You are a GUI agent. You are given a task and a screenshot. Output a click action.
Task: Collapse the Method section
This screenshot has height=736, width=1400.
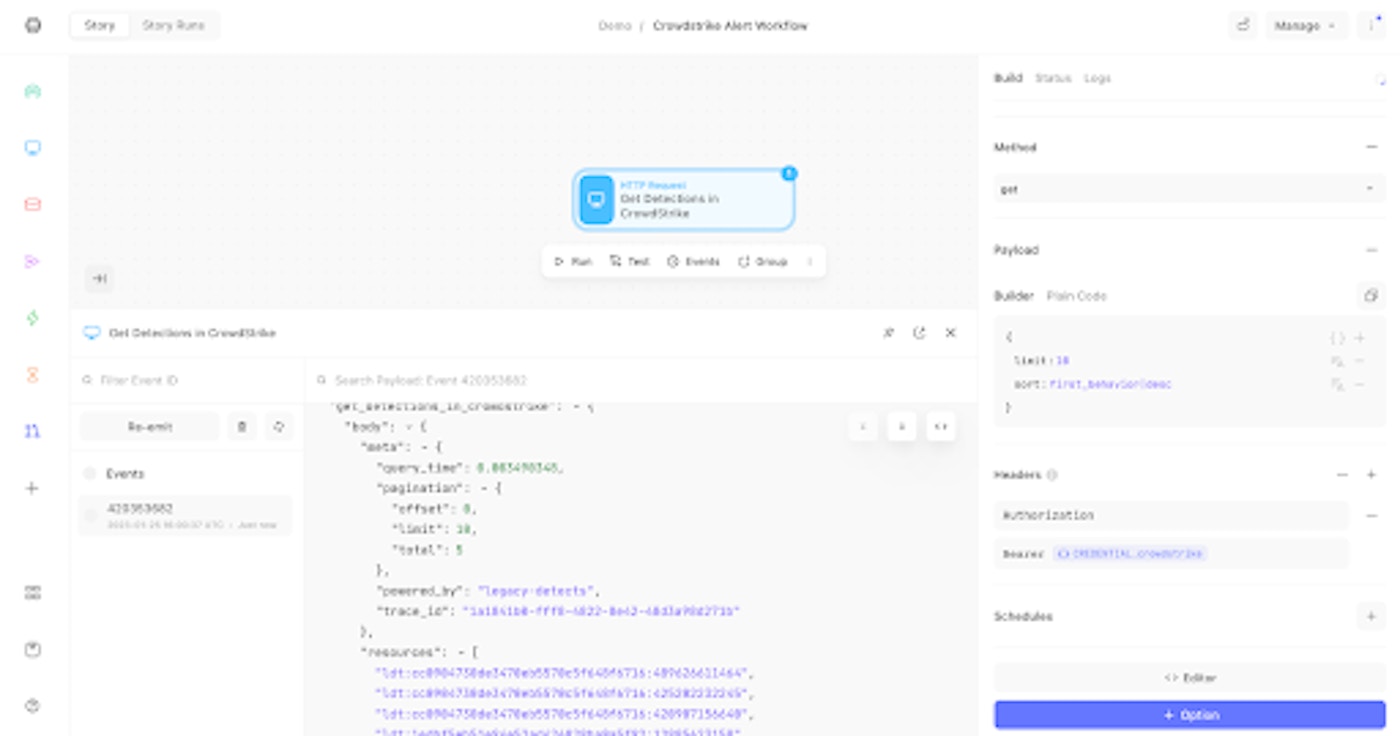coord(1371,147)
